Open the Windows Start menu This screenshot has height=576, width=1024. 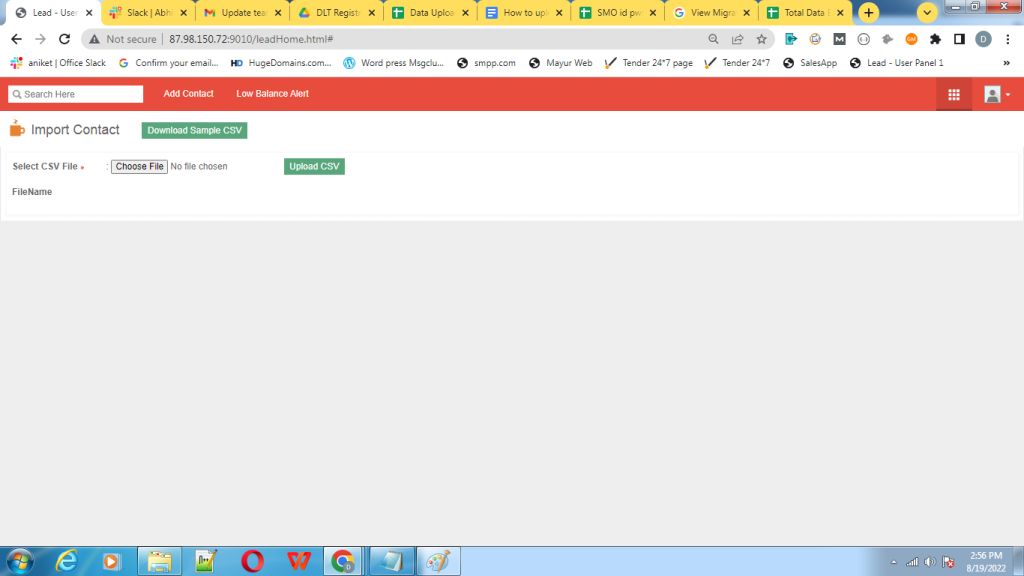(19, 561)
